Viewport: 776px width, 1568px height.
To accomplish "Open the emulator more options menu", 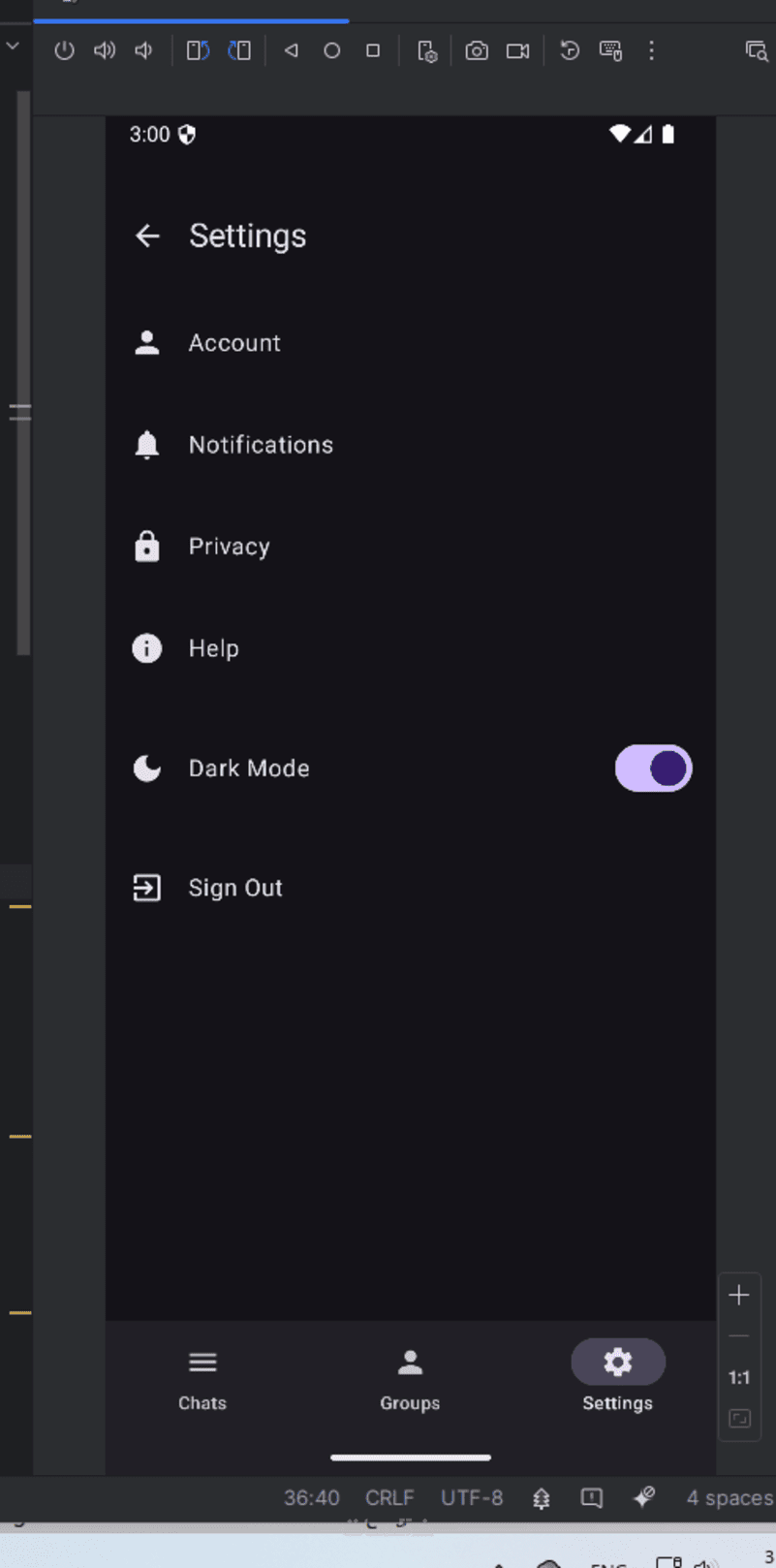I will tap(651, 50).
